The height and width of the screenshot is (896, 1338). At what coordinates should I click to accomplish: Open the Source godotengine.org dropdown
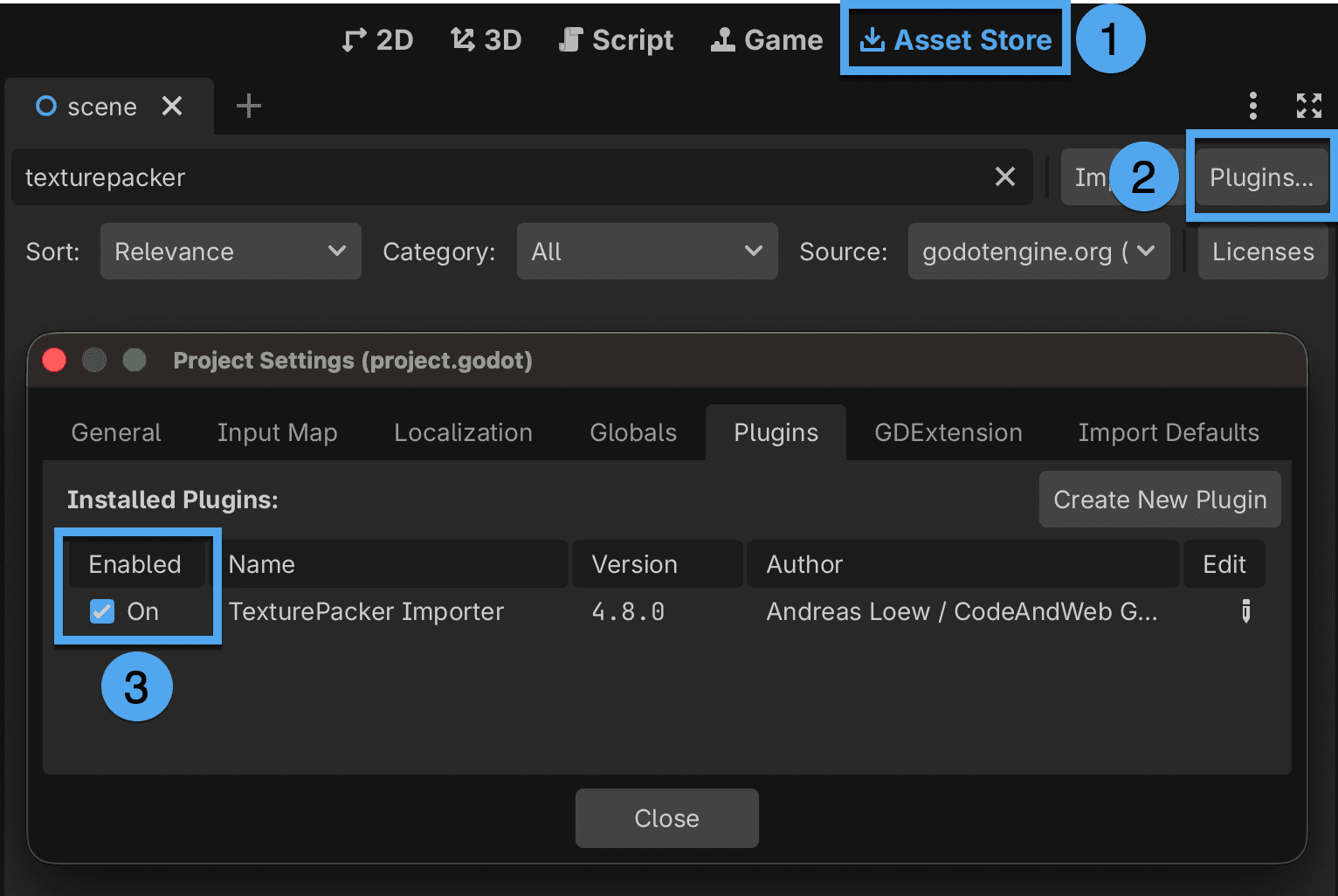tap(1038, 252)
